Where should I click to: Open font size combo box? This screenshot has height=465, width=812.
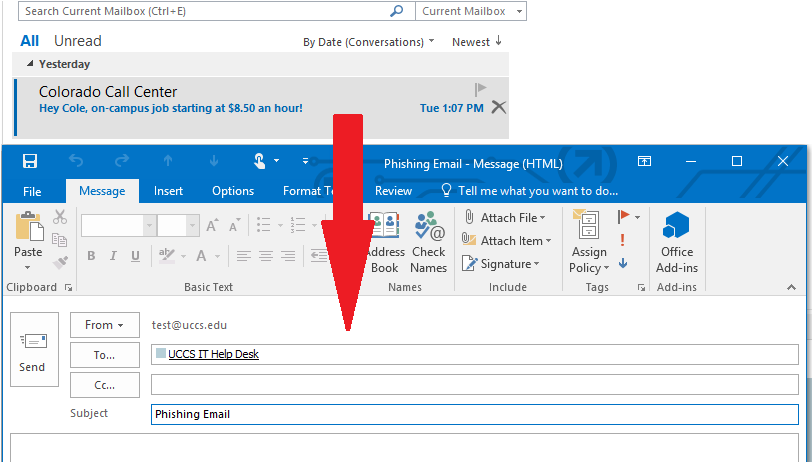(x=178, y=225)
